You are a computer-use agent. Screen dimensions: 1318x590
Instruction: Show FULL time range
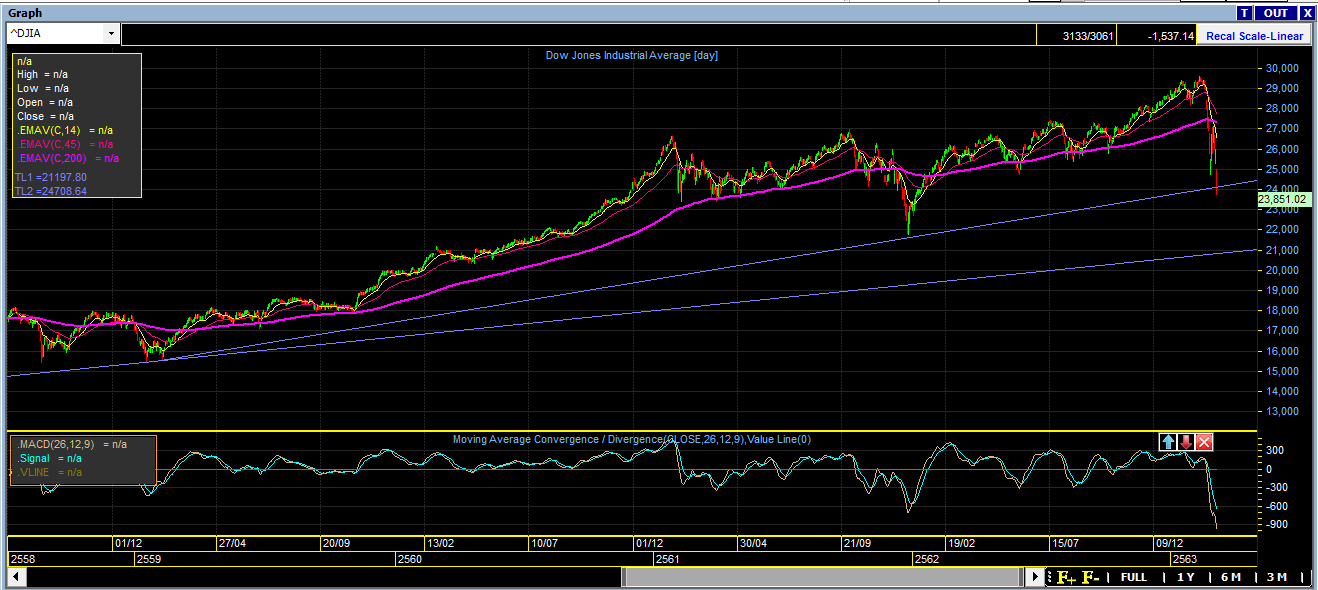coord(1134,577)
